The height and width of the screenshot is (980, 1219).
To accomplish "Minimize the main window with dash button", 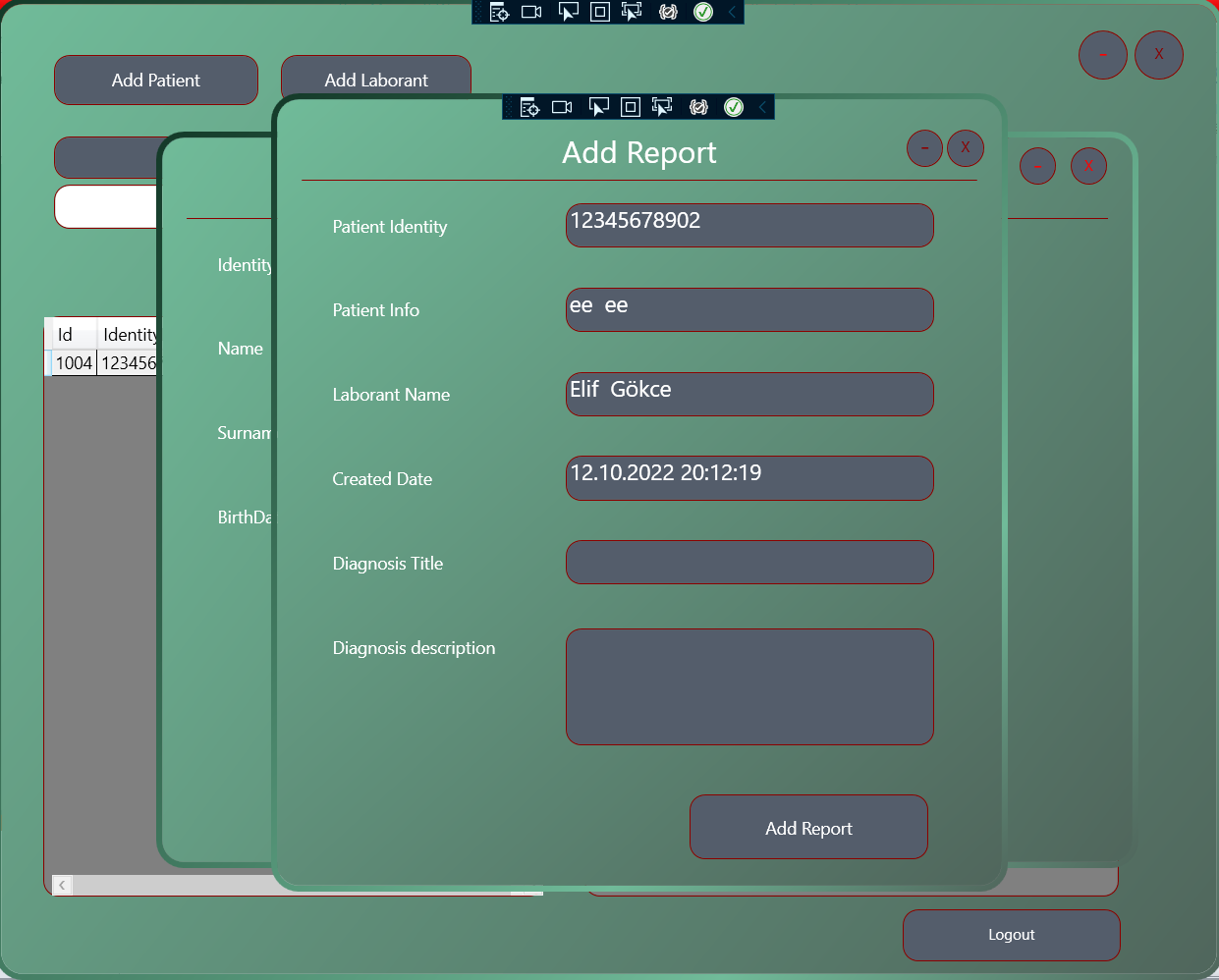I will tap(1103, 55).
